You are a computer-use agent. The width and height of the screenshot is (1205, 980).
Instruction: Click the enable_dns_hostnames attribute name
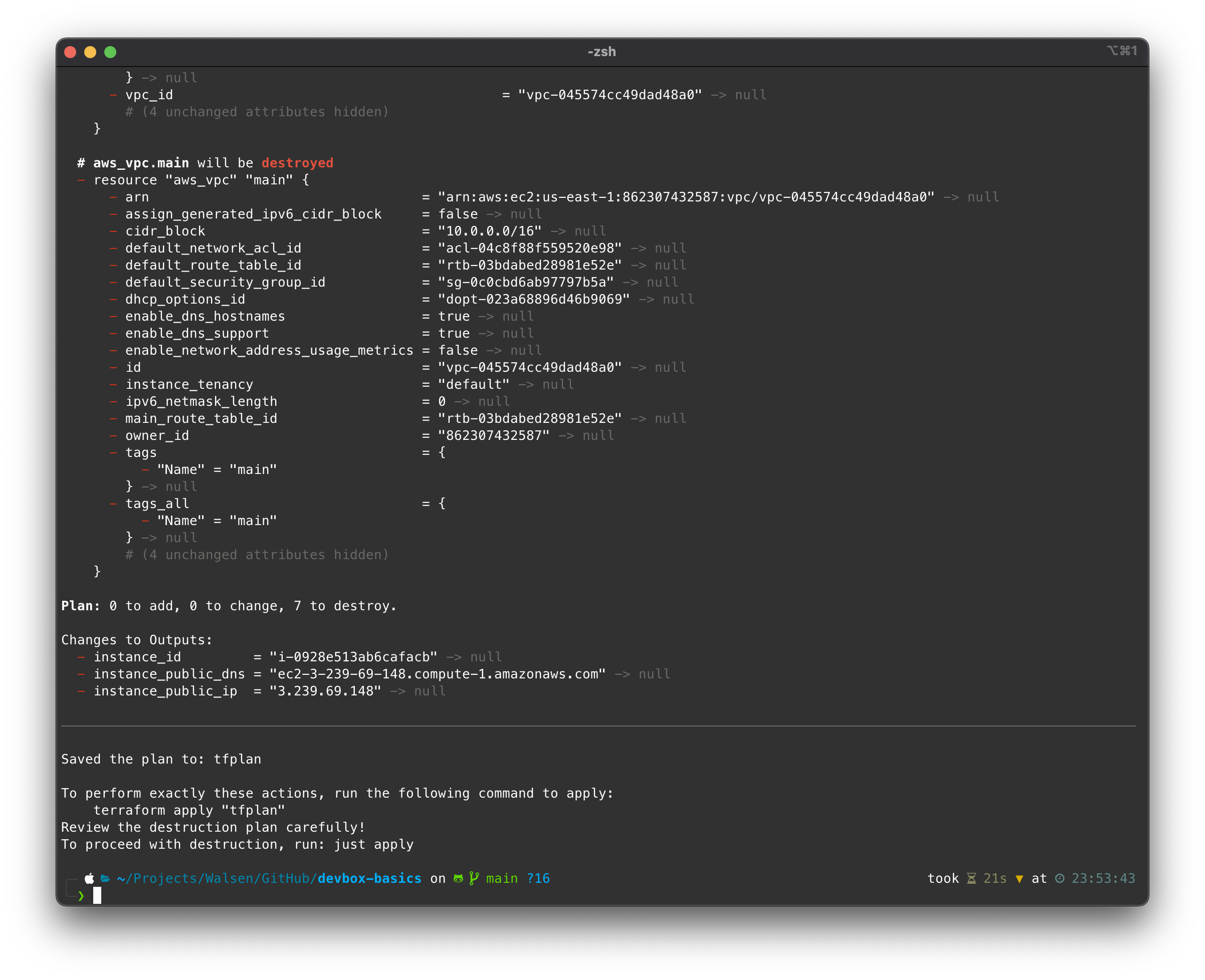[205, 316]
